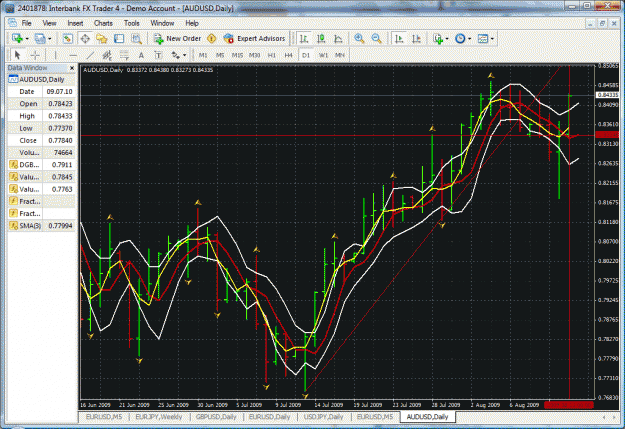
Task: Switch to M15 timeframe
Action: coord(237,55)
